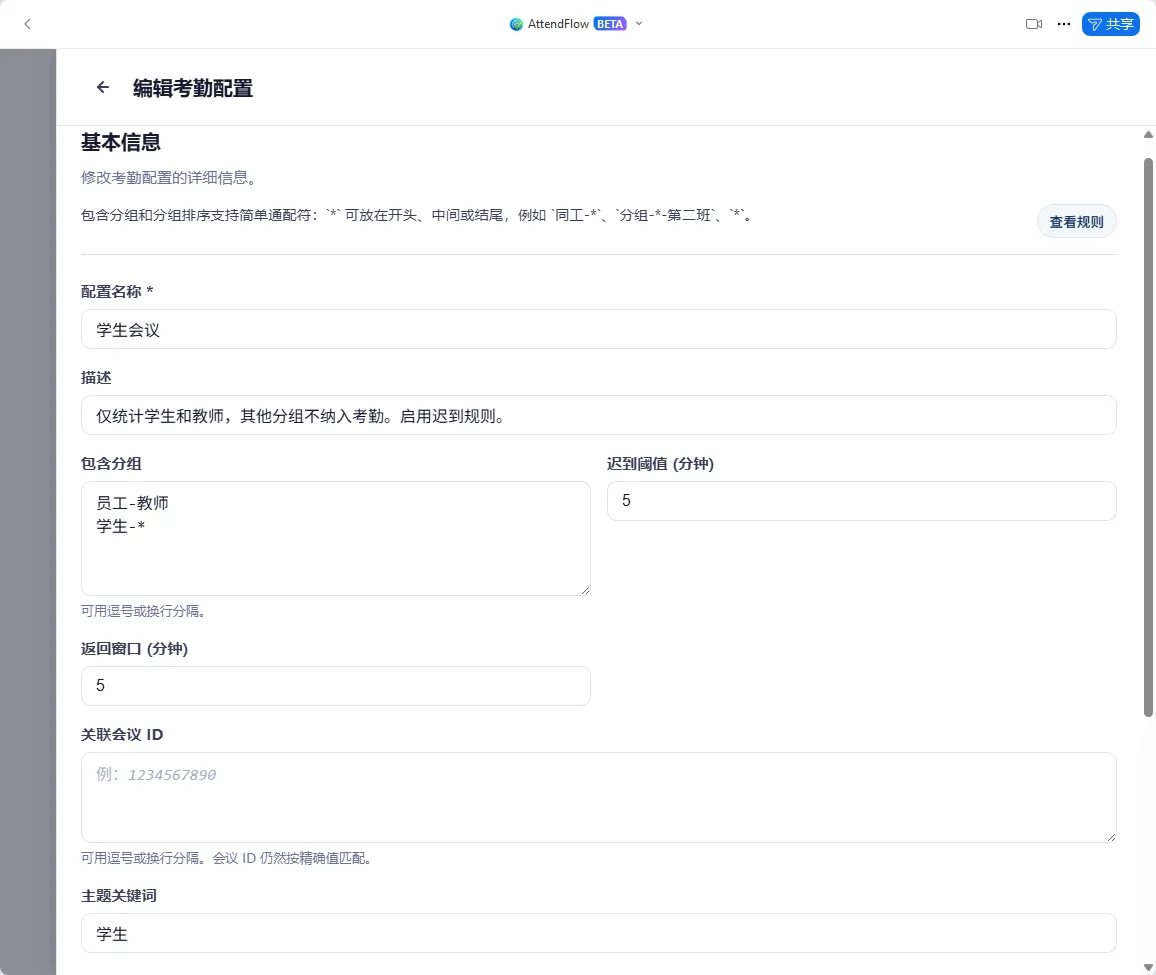This screenshot has width=1156, height=975.
Task: Click the BETA badge in title
Action: [x=610, y=24]
